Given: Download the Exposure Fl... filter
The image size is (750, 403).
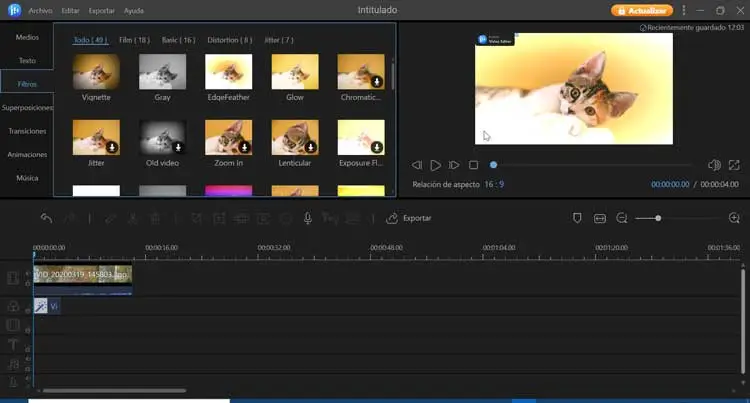Looking at the screenshot, I should [x=377, y=147].
